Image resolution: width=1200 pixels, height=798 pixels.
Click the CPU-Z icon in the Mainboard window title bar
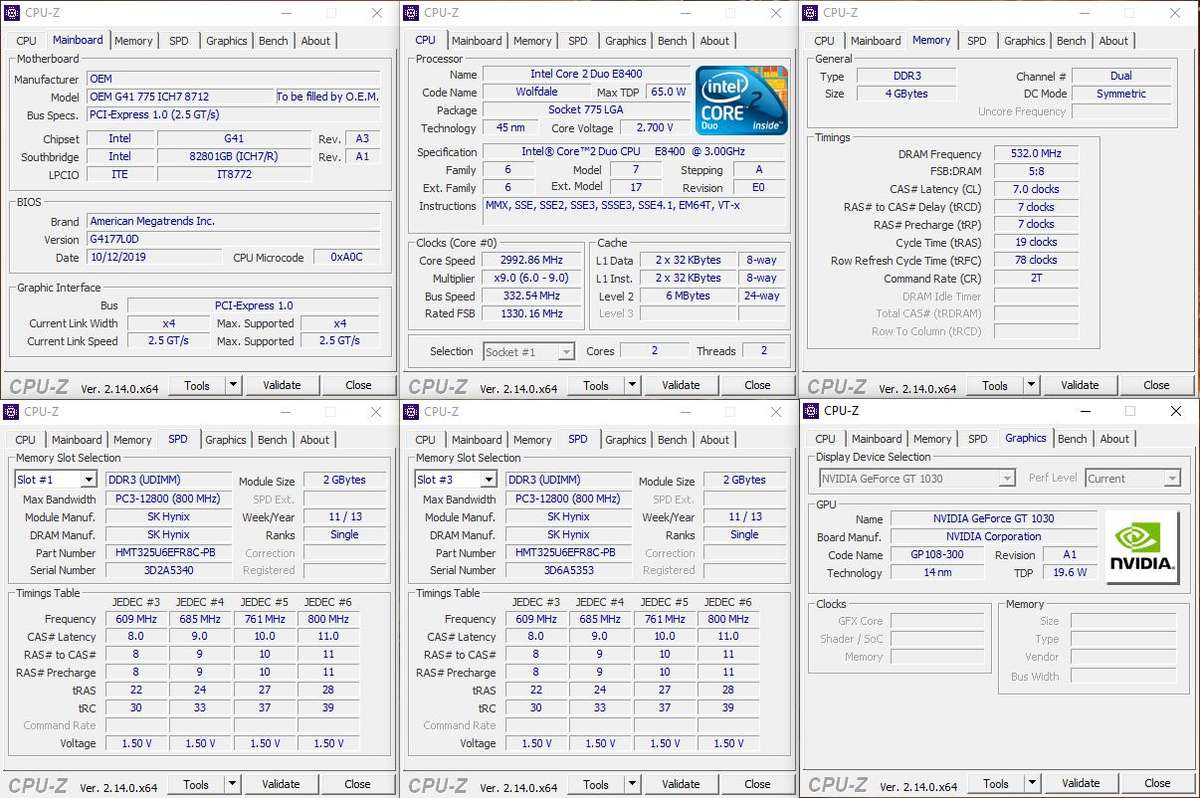click(12, 12)
